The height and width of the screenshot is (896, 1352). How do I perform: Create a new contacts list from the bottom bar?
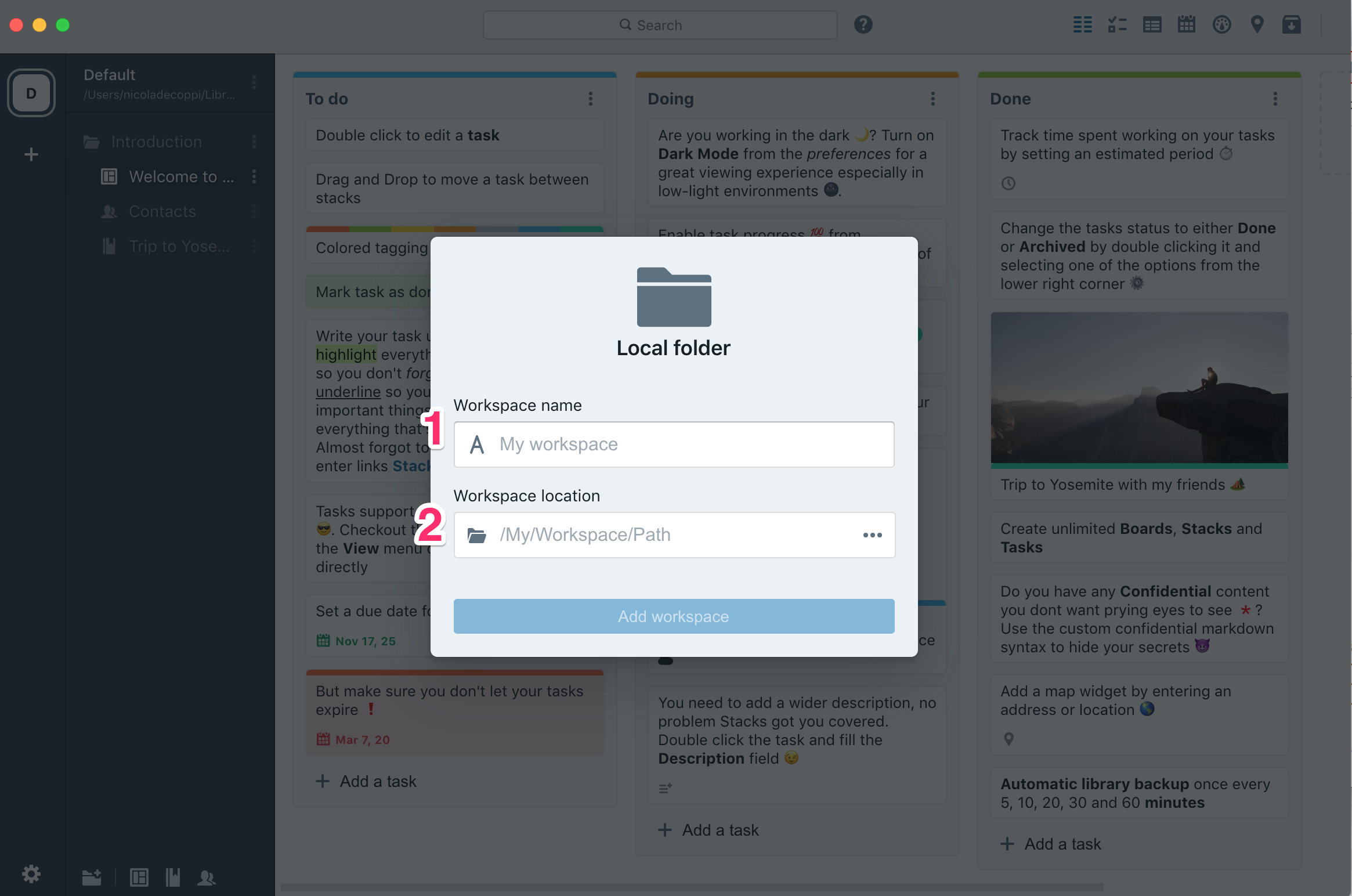click(x=207, y=877)
